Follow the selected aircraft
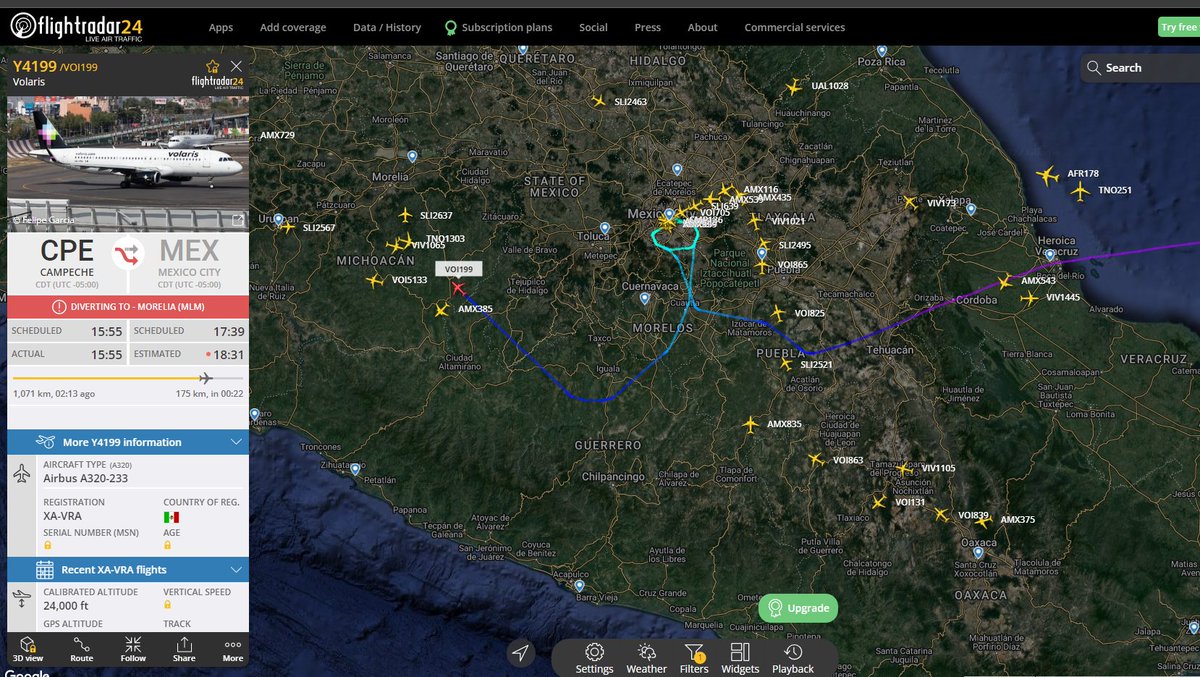The height and width of the screenshot is (677, 1200). [133, 649]
